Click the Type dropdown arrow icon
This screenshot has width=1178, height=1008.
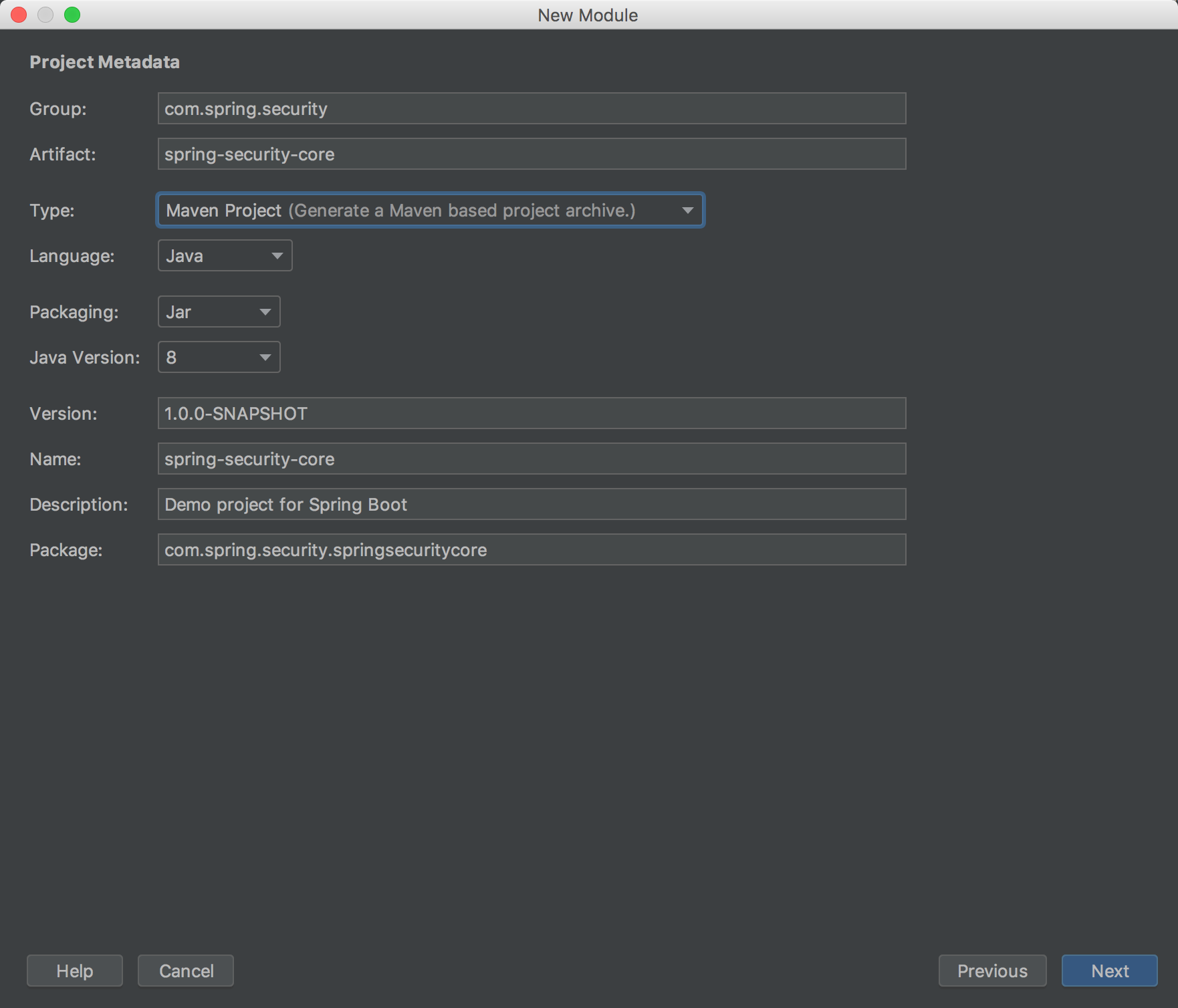click(x=687, y=211)
